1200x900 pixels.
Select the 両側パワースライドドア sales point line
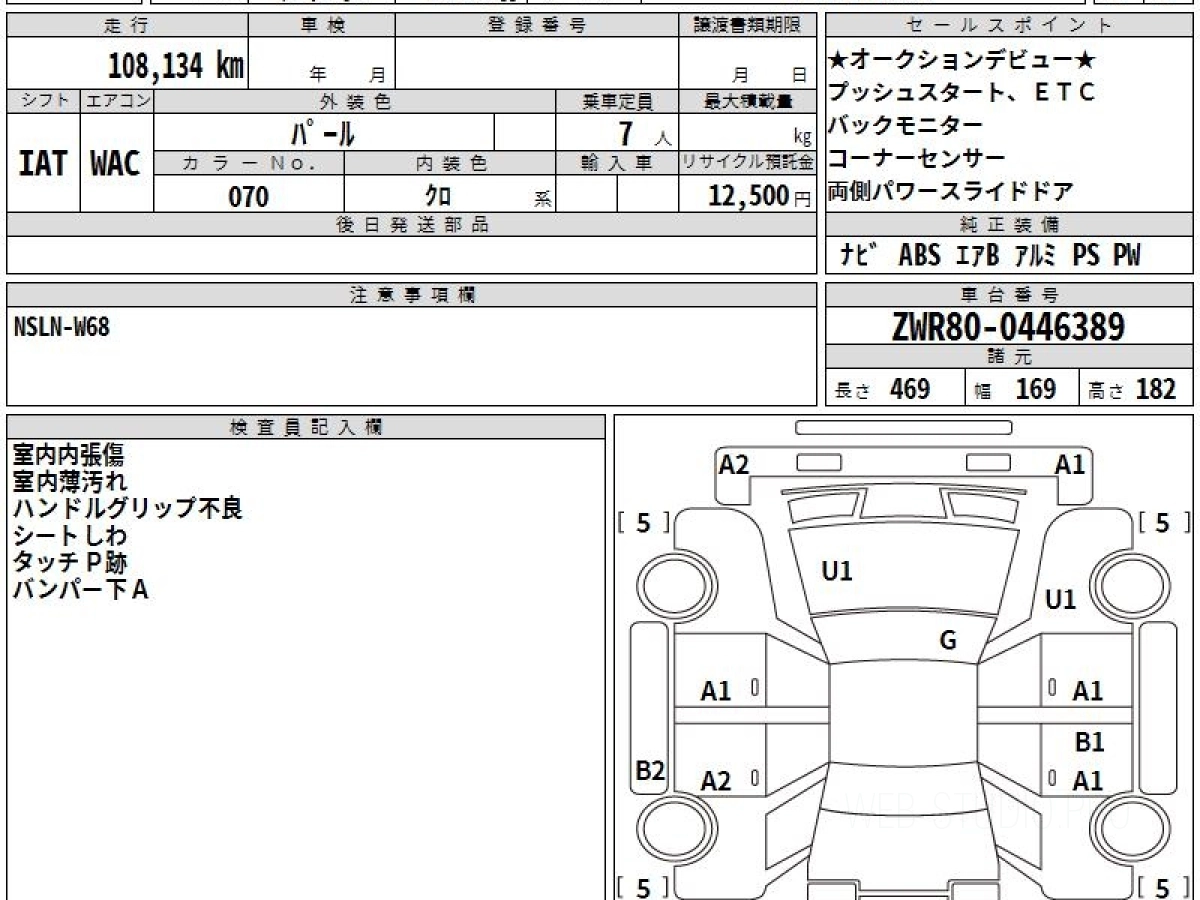[951, 191]
